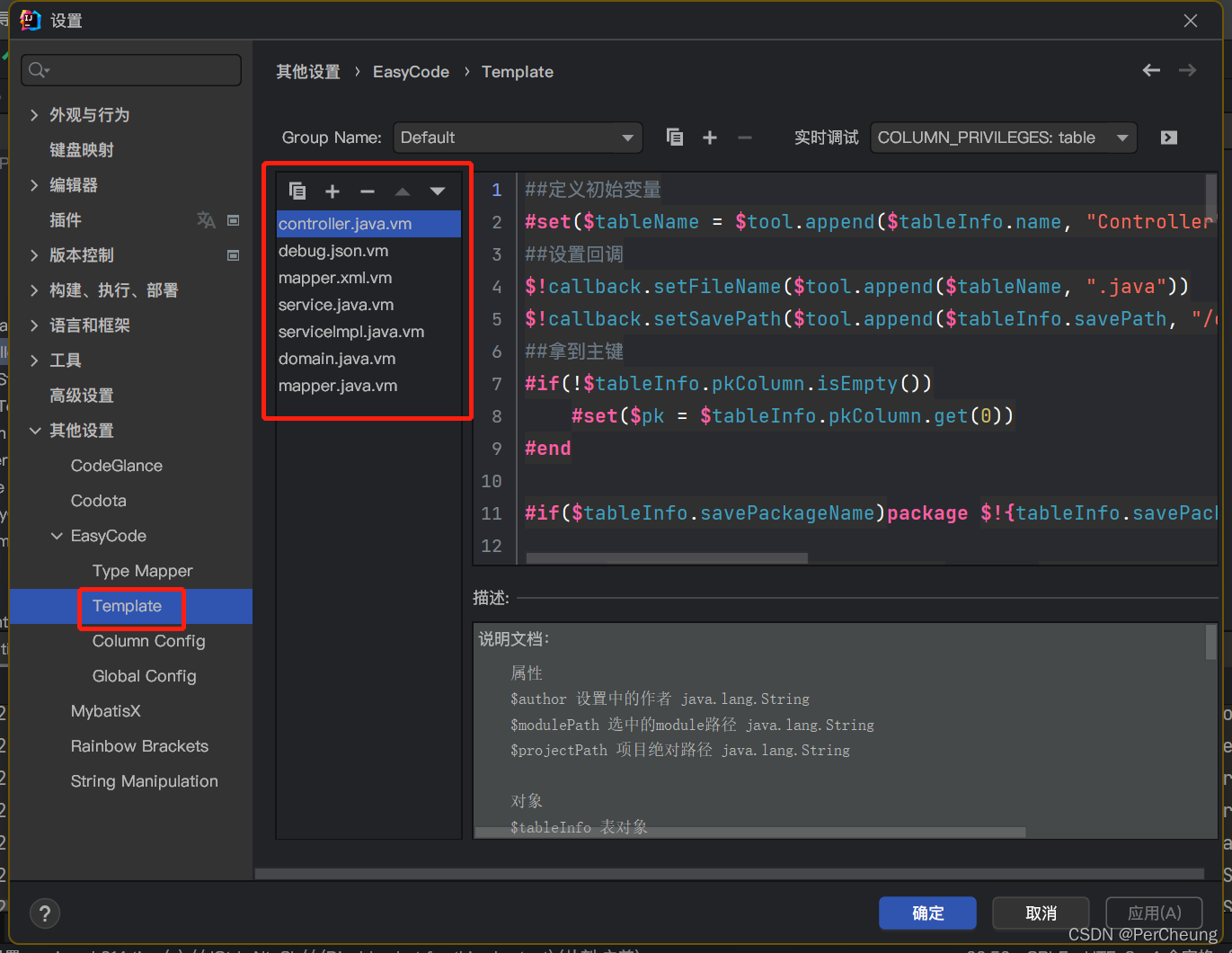Image resolution: width=1232 pixels, height=953 pixels.
Task: Run the real-time debug play icon
Action: click(x=1168, y=138)
